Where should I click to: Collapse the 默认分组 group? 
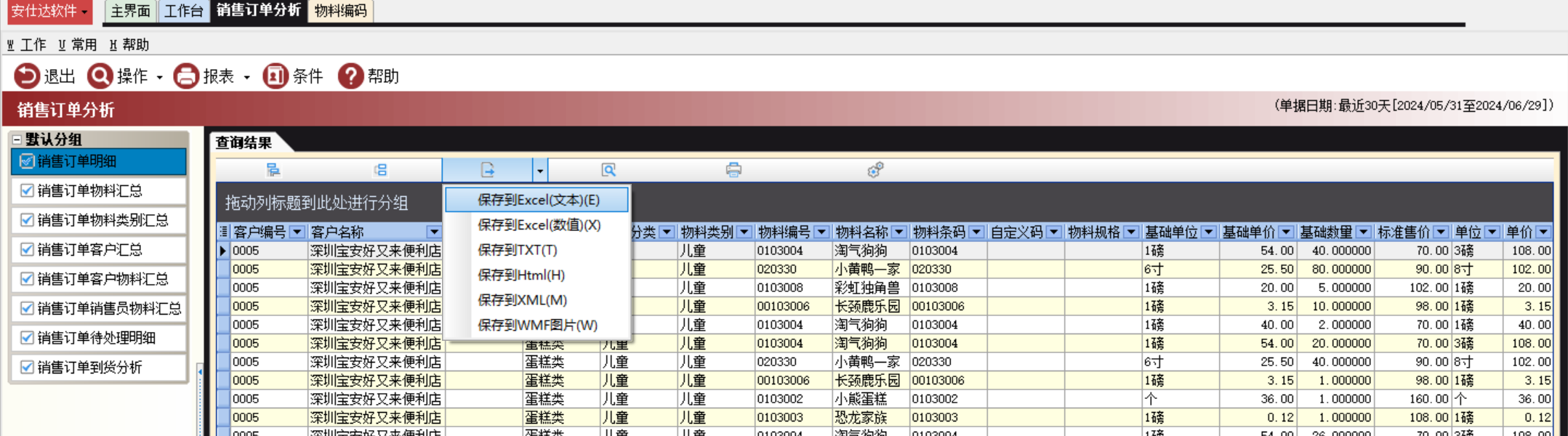pyautogui.click(x=17, y=140)
